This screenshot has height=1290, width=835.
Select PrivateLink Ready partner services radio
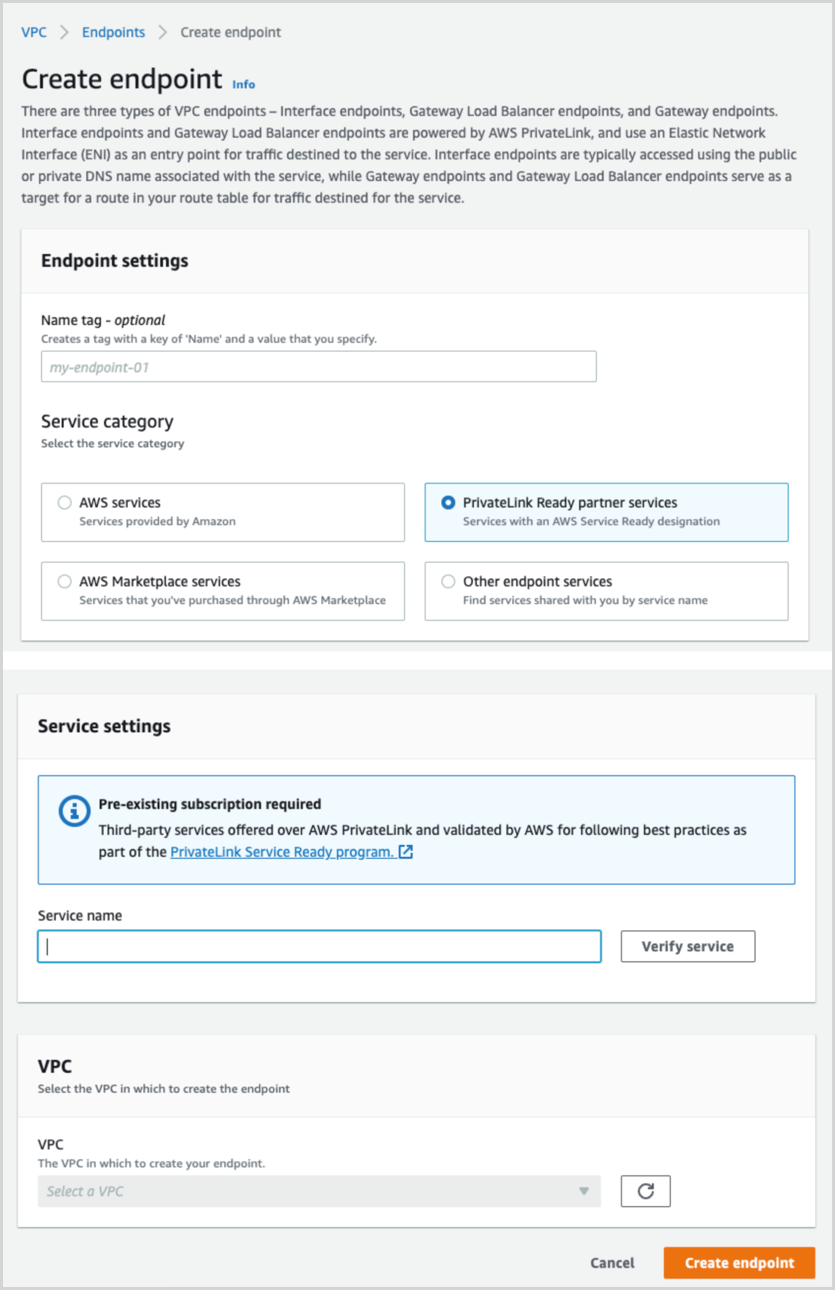pos(448,503)
